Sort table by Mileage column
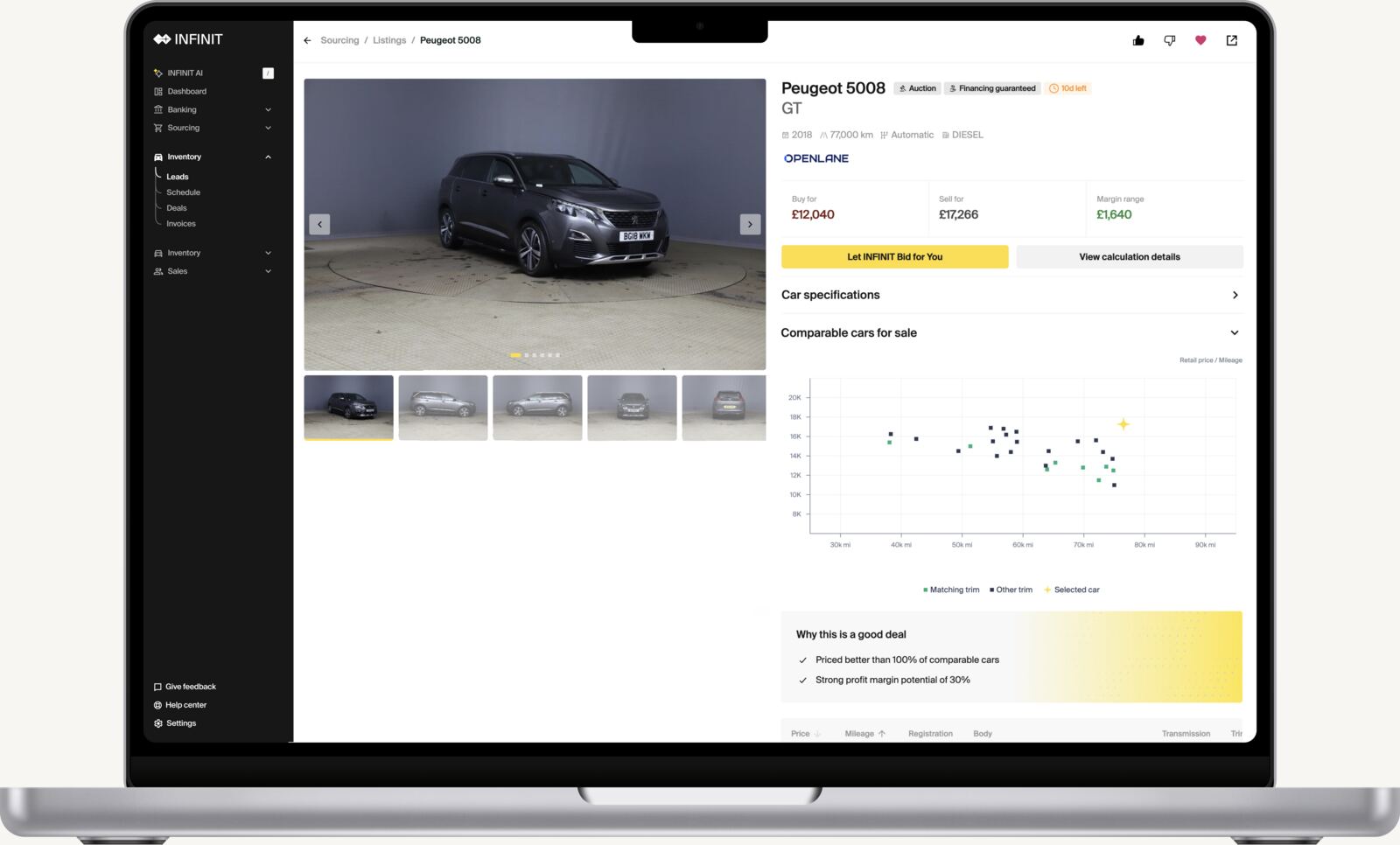Screen dimensions: 1400x845 864,734
